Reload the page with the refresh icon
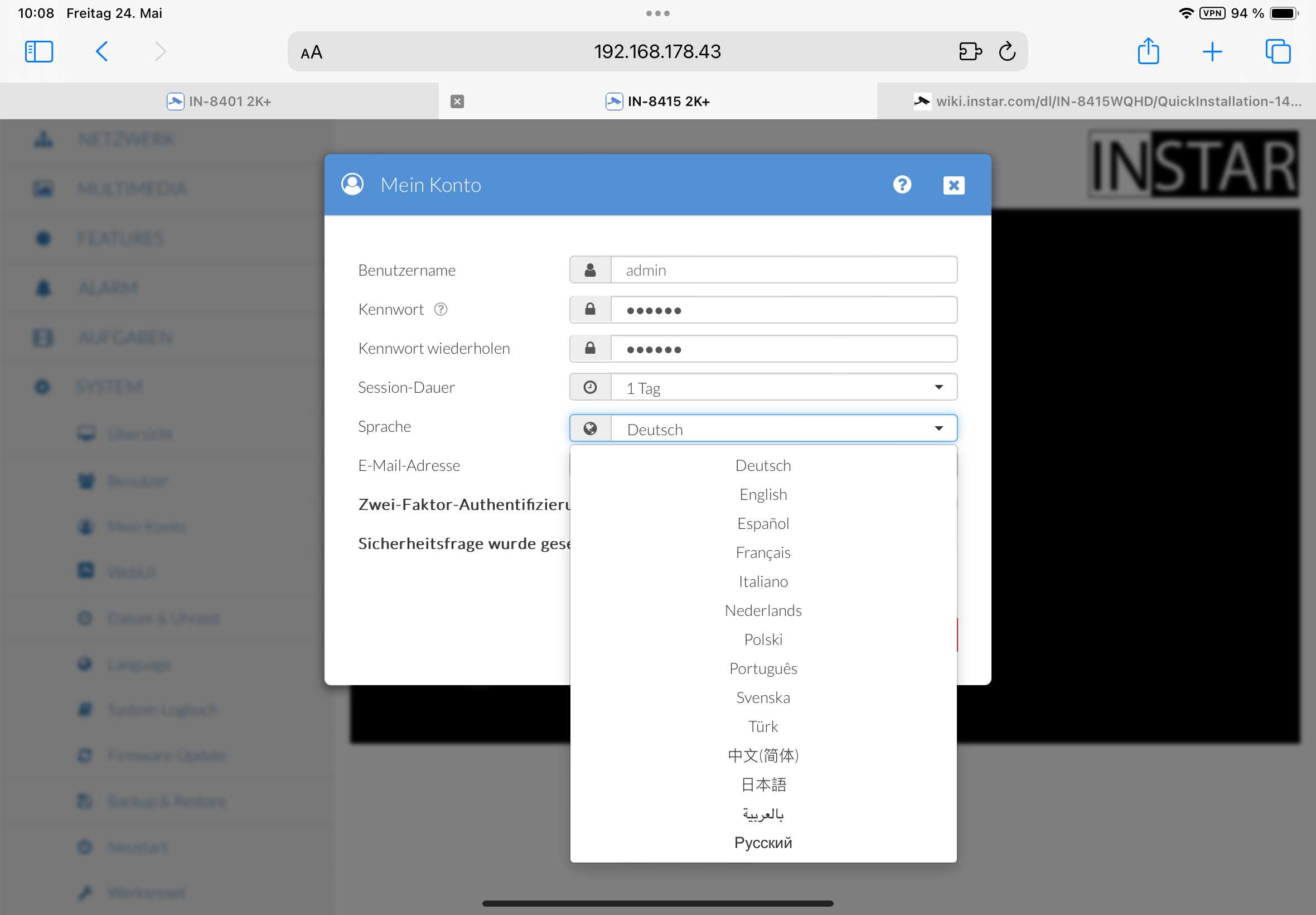The width and height of the screenshot is (1316, 915). [x=1007, y=51]
